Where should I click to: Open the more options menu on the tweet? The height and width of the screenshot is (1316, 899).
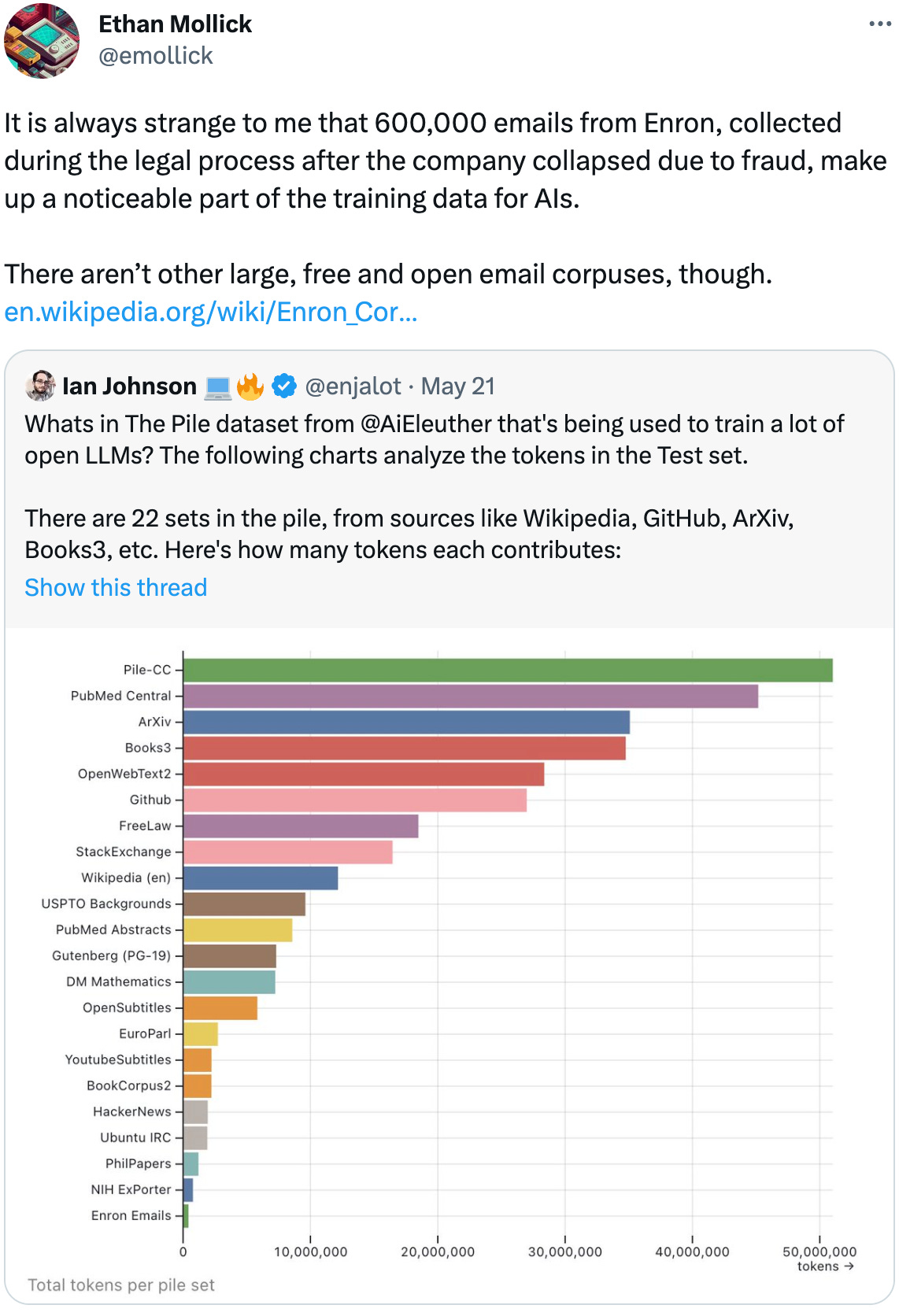pos(881,24)
